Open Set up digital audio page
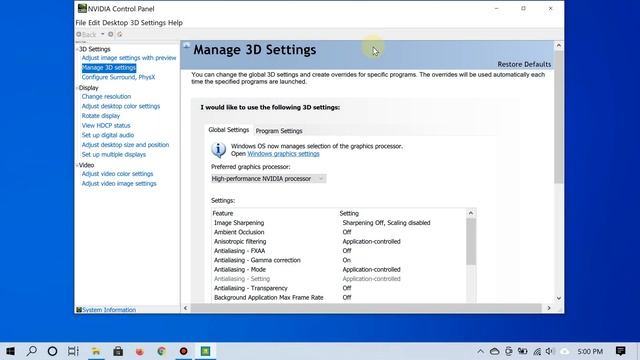This screenshot has width=640, height=360. click(x=108, y=135)
